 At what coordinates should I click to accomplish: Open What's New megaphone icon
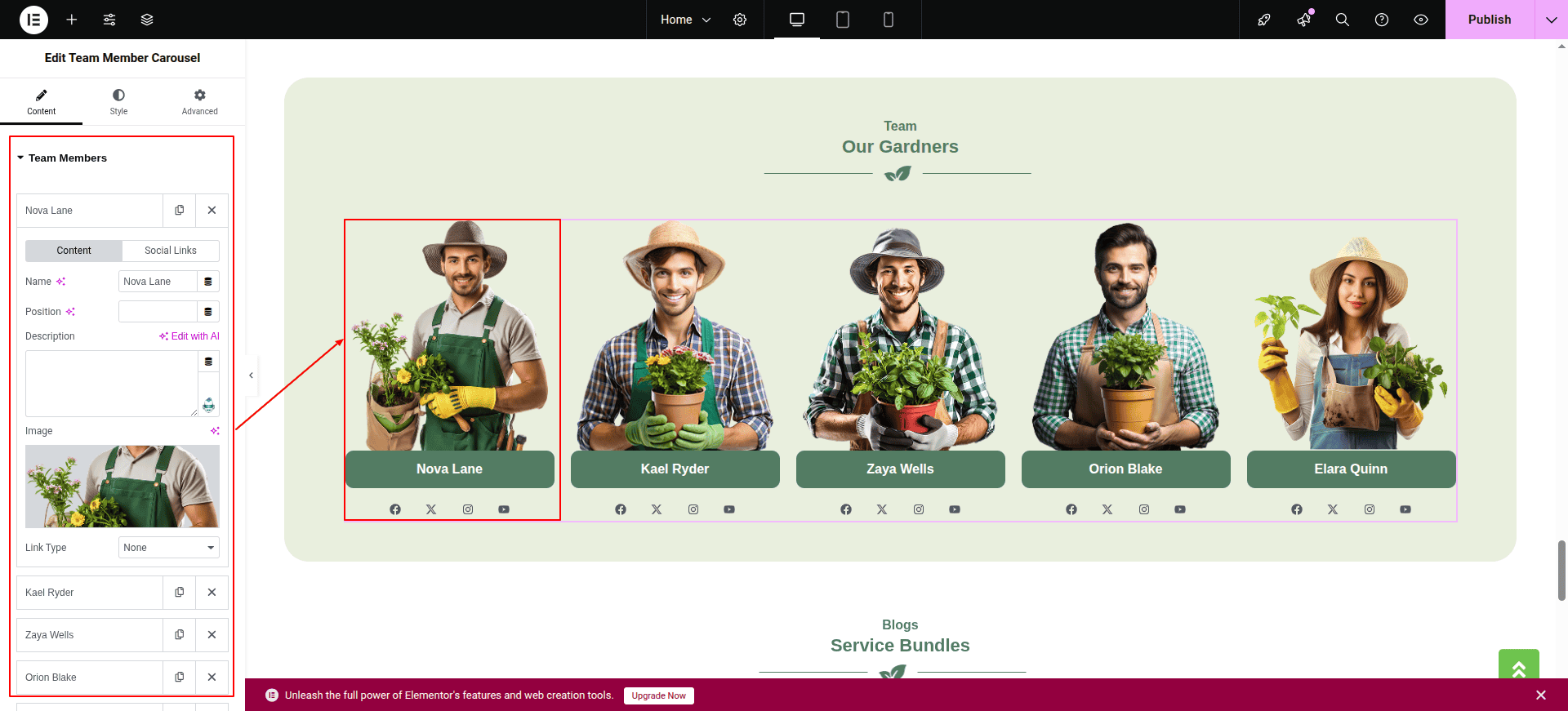pos(1303,20)
